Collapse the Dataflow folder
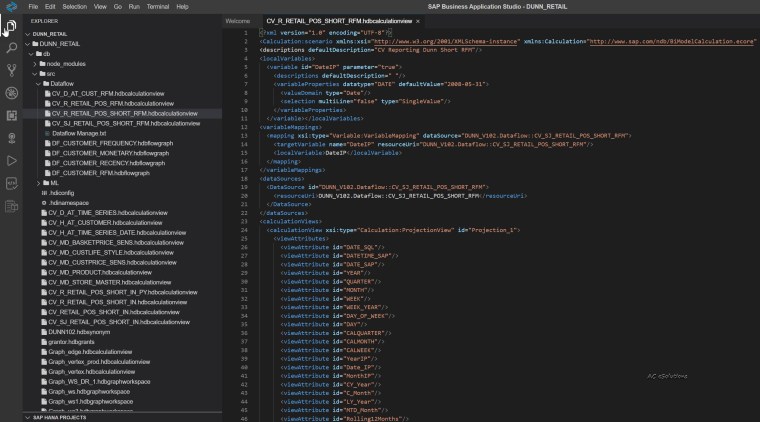 [61, 83]
